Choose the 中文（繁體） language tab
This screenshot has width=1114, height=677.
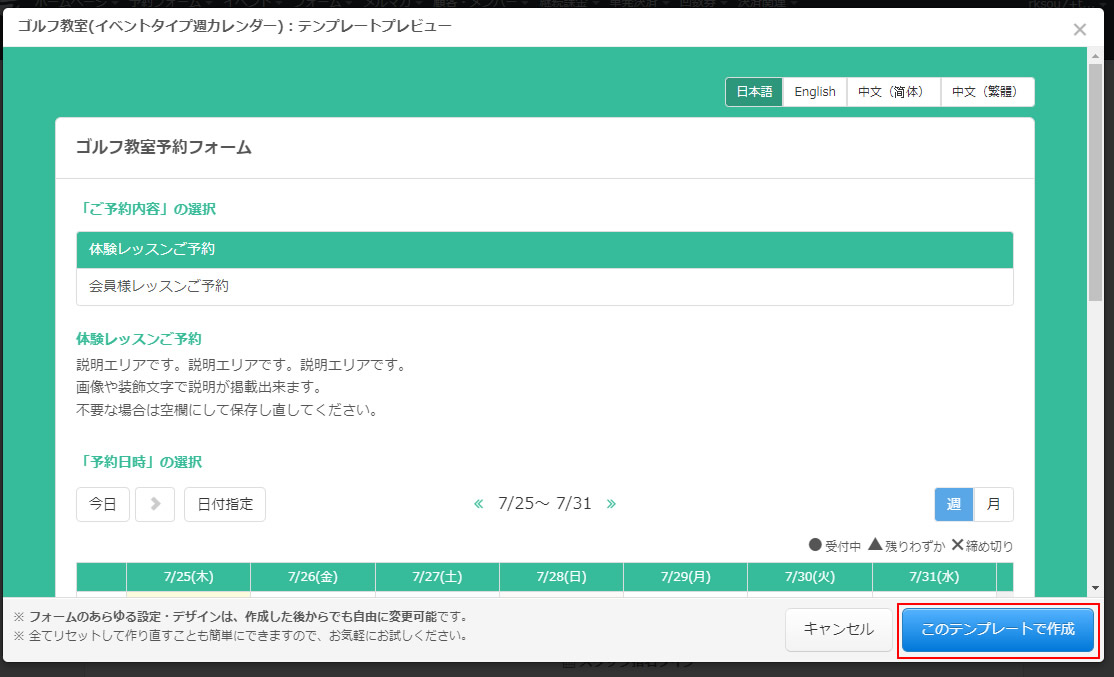click(987, 92)
